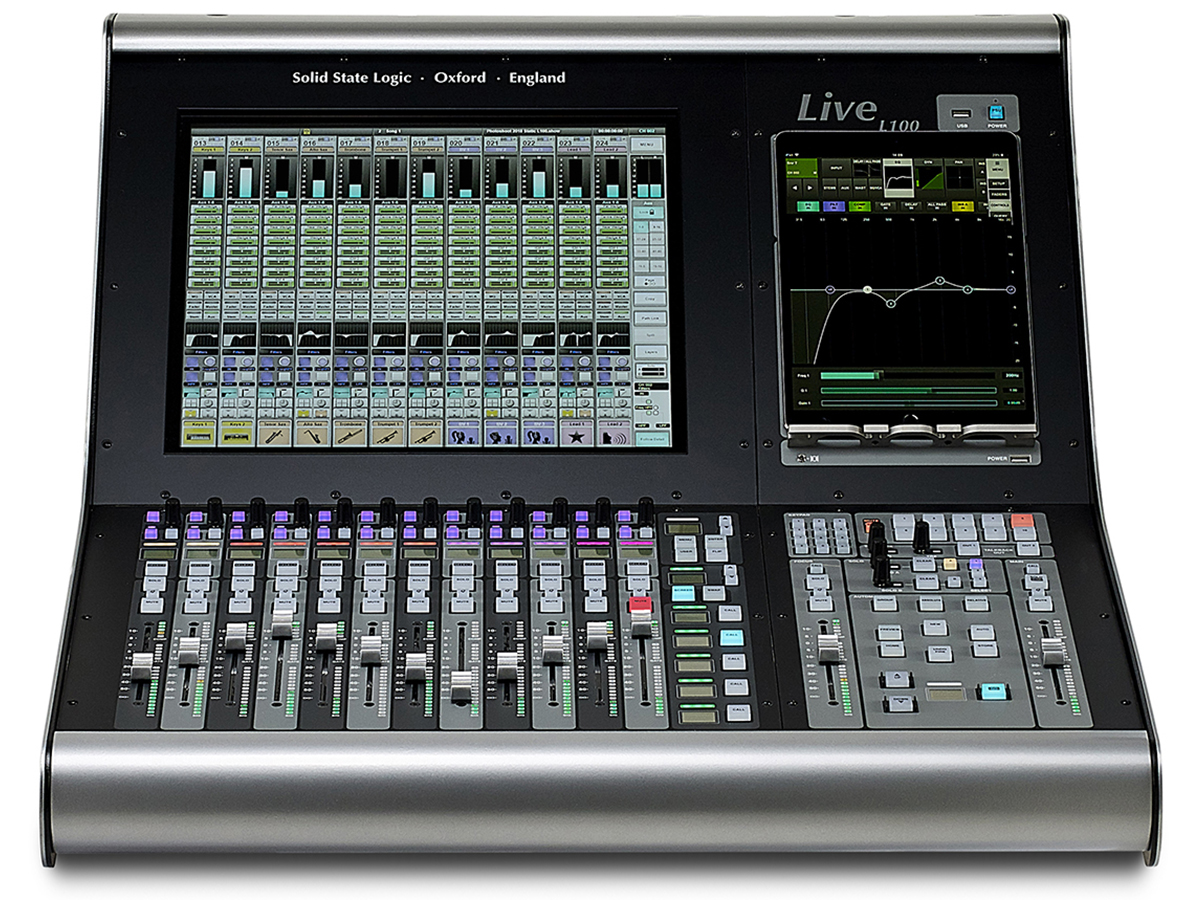The image size is (1200, 900).
Task: Tap the Trombone instrument icon on channel 017
Action: pos(350,435)
